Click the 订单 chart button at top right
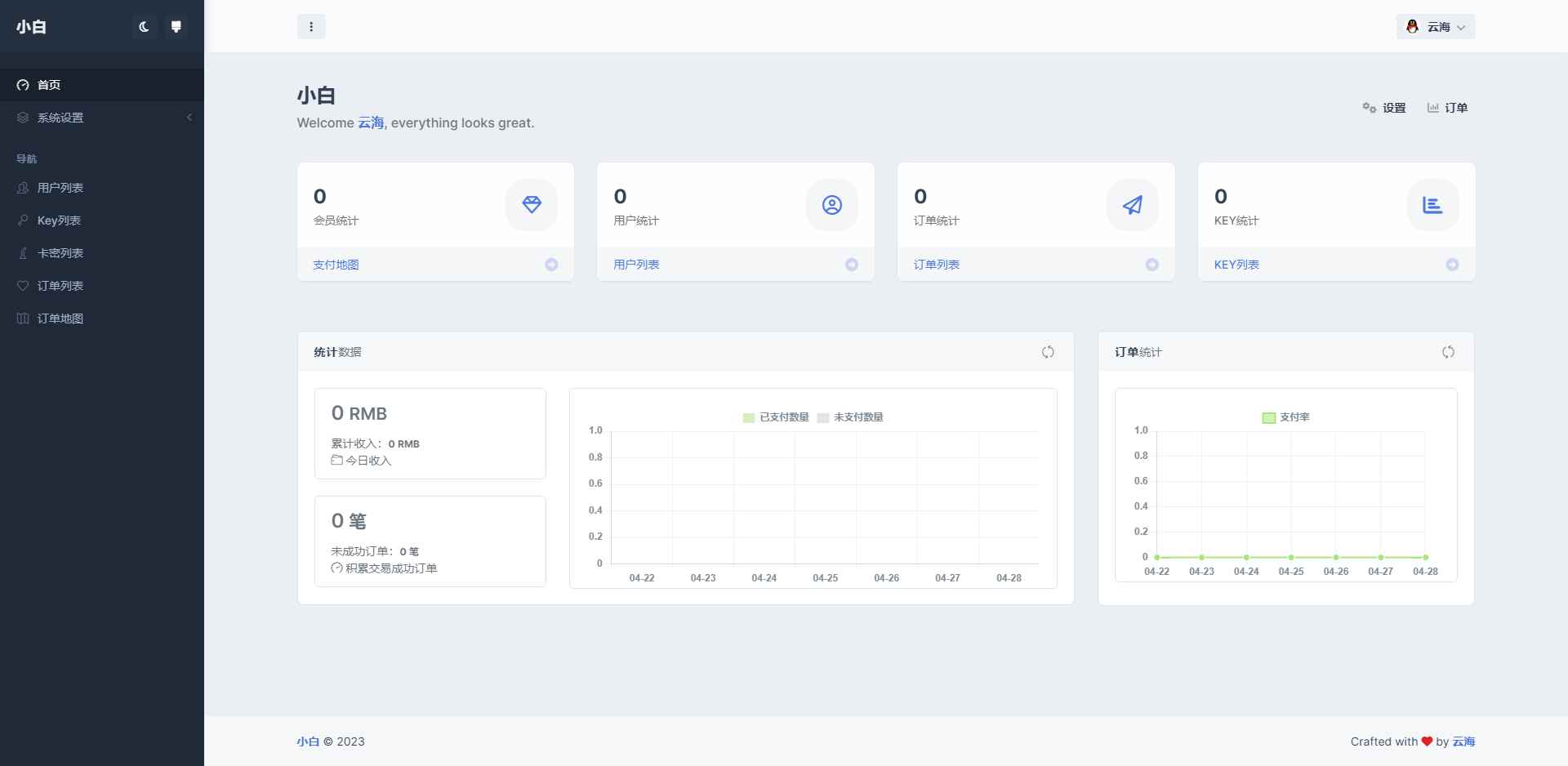The height and width of the screenshot is (766, 1568). click(1447, 108)
